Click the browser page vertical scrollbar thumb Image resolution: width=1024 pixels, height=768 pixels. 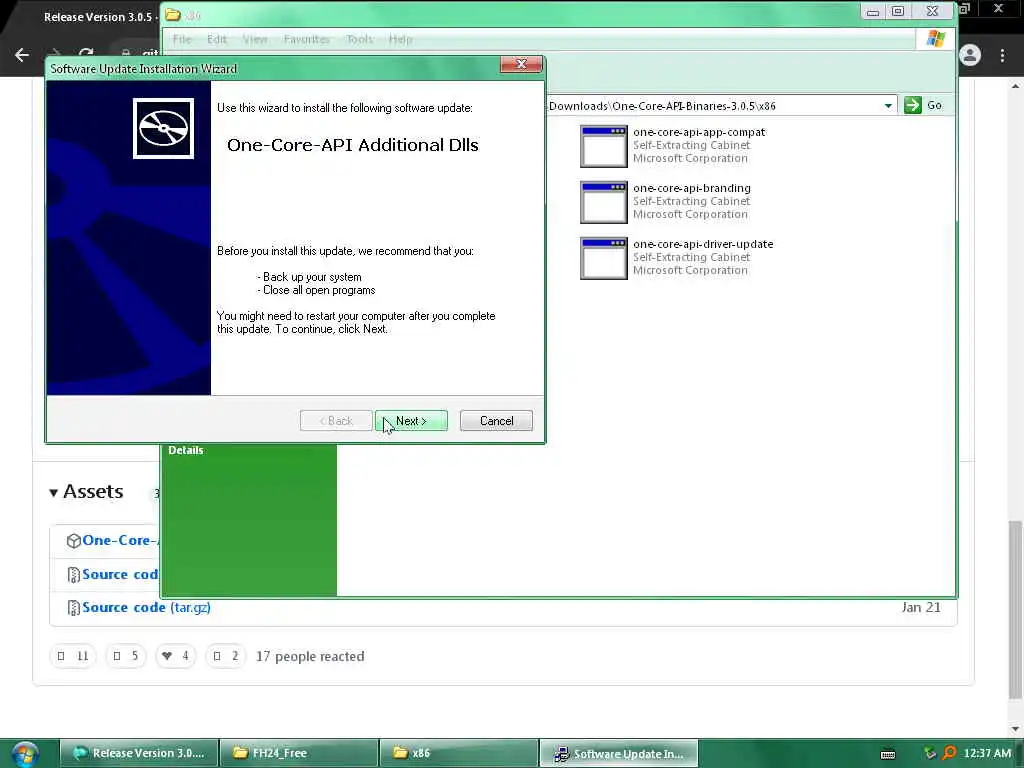(x=1015, y=609)
